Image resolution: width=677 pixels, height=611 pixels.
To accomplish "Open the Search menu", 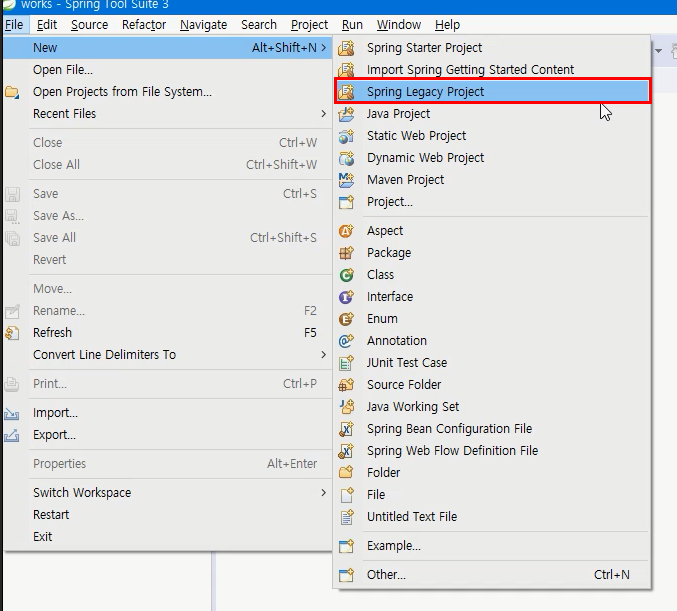I will click(x=259, y=25).
